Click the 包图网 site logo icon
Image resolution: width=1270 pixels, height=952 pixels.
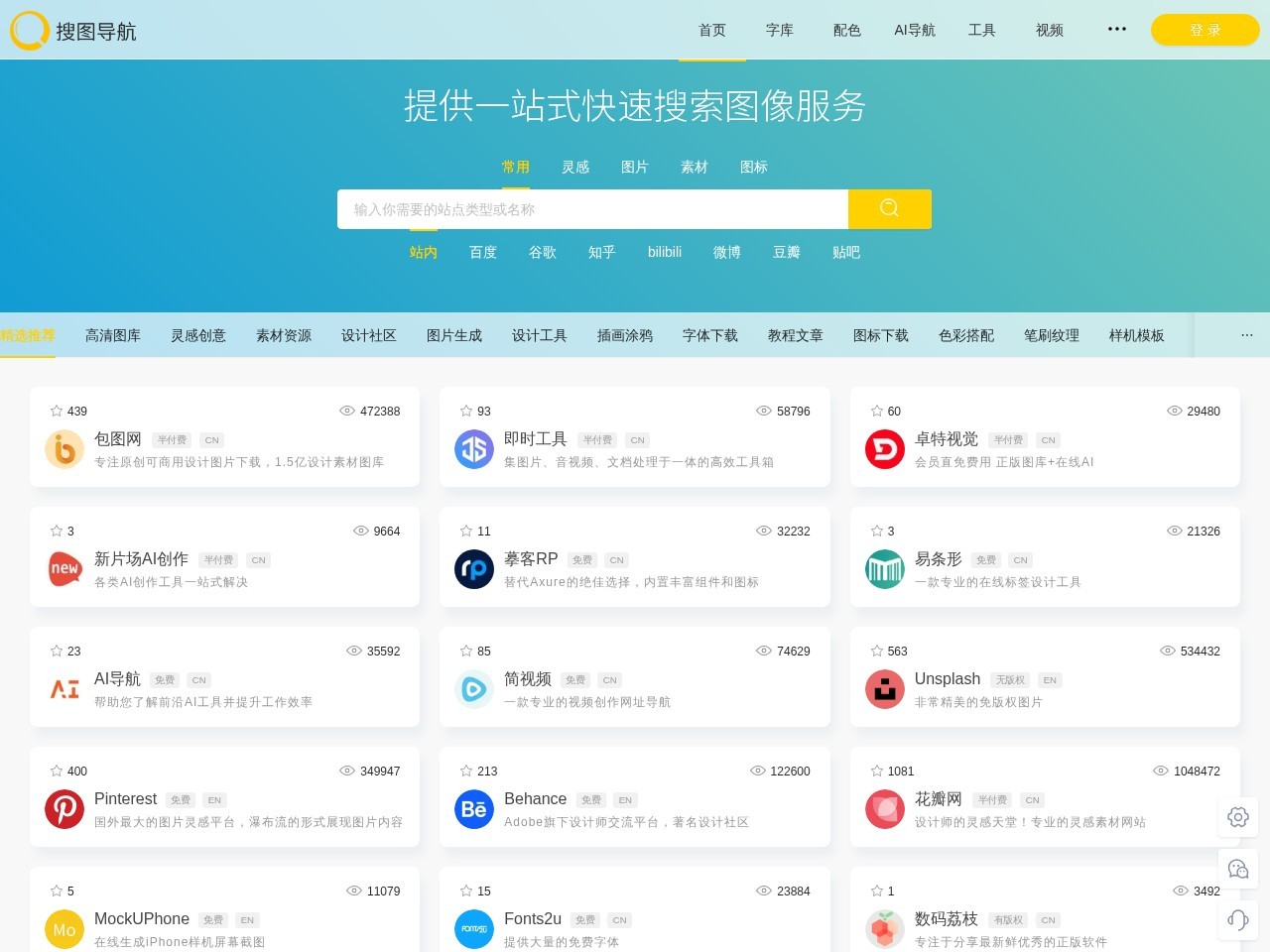[x=64, y=449]
